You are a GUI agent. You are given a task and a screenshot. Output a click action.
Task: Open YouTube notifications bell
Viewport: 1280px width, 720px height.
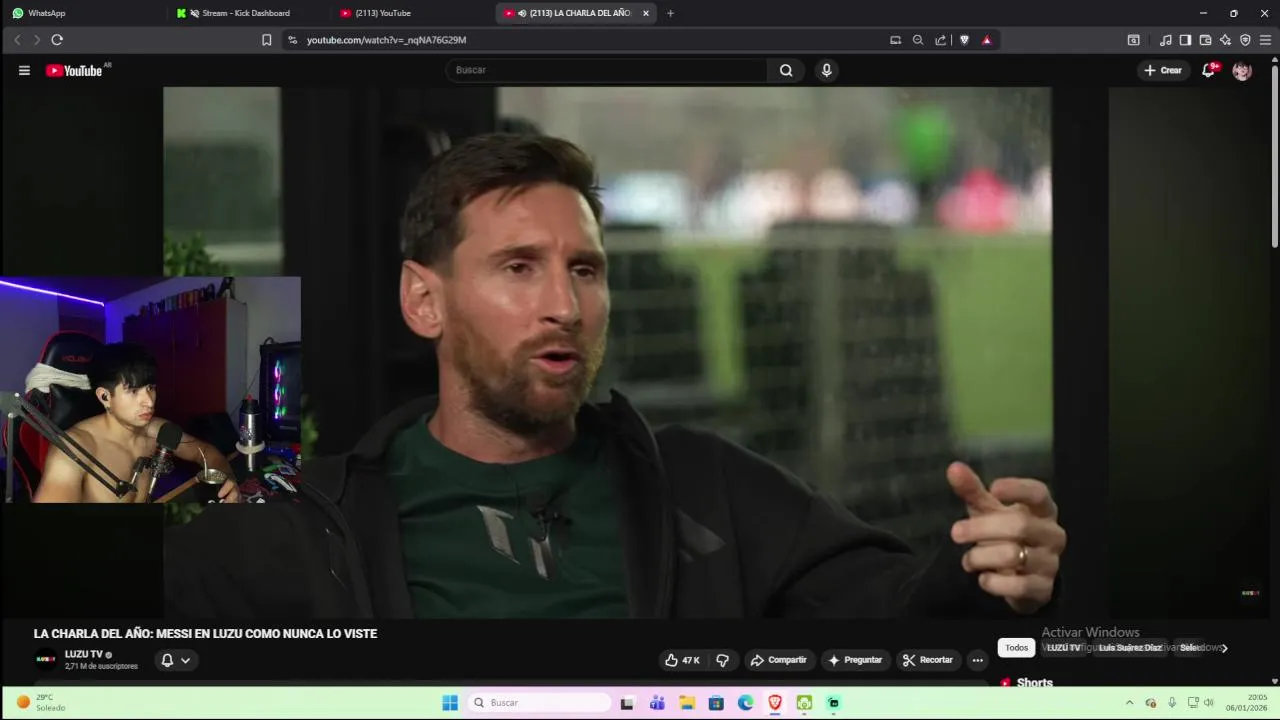[x=1208, y=70]
